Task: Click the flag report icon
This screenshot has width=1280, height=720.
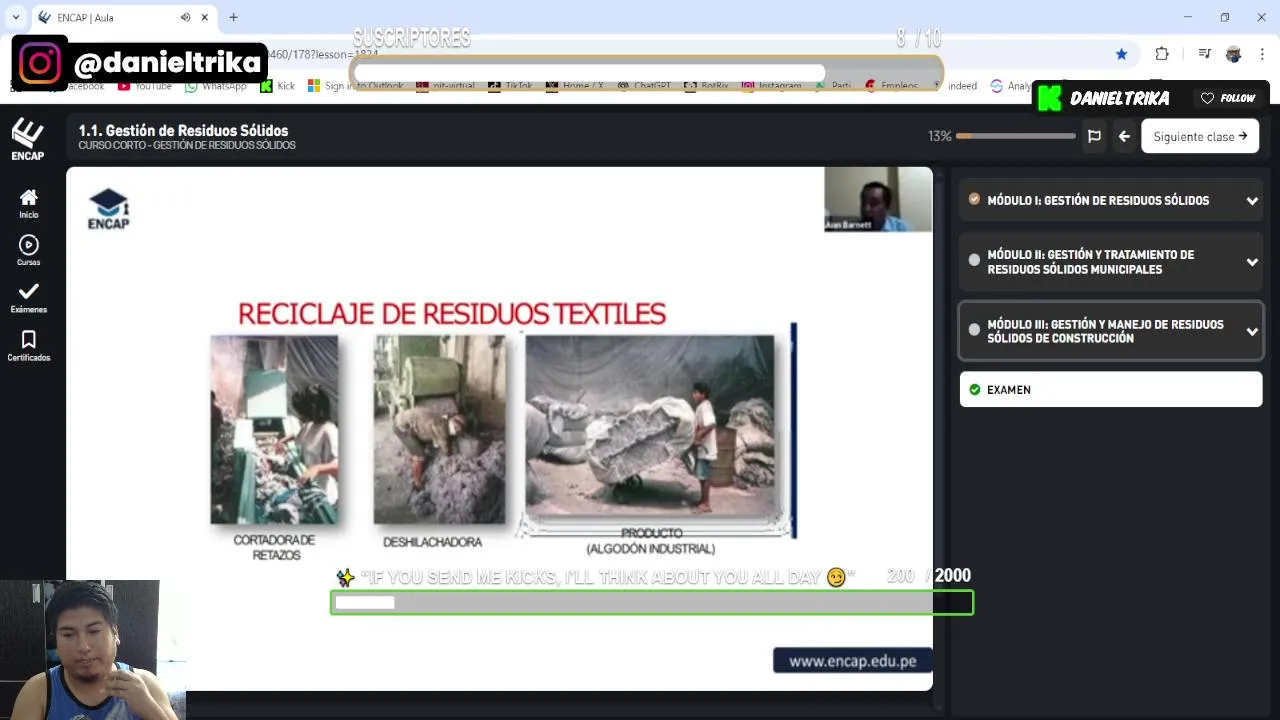Action: point(1094,136)
